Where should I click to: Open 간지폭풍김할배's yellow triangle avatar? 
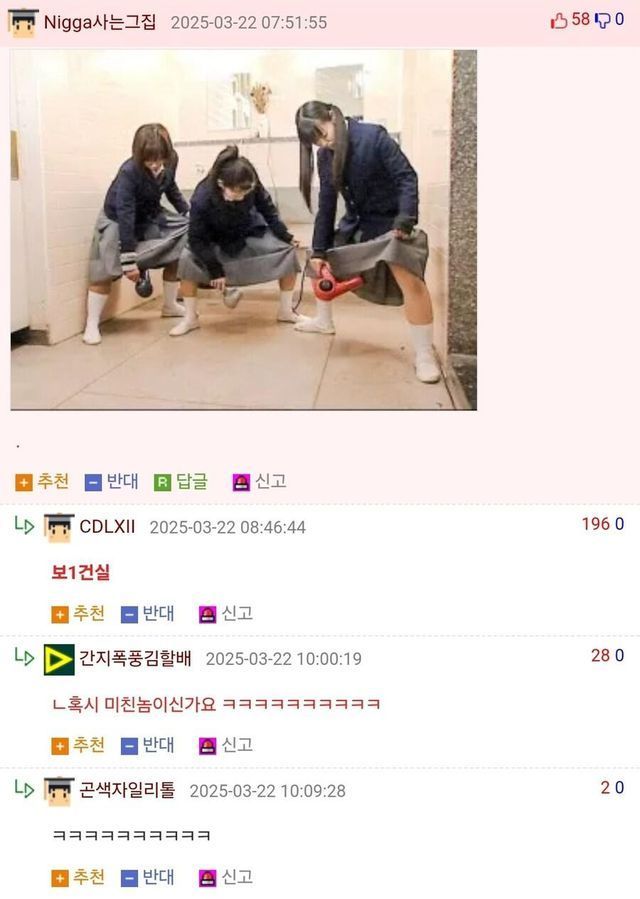pyautogui.click(x=59, y=660)
